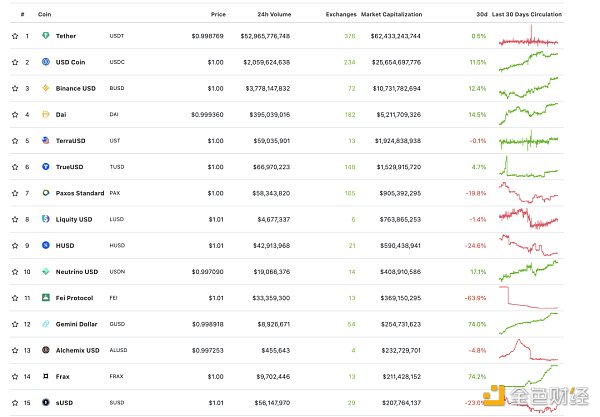Click the TrueUSD logo icon
This screenshot has width=600, height=417.
(46, 166)
